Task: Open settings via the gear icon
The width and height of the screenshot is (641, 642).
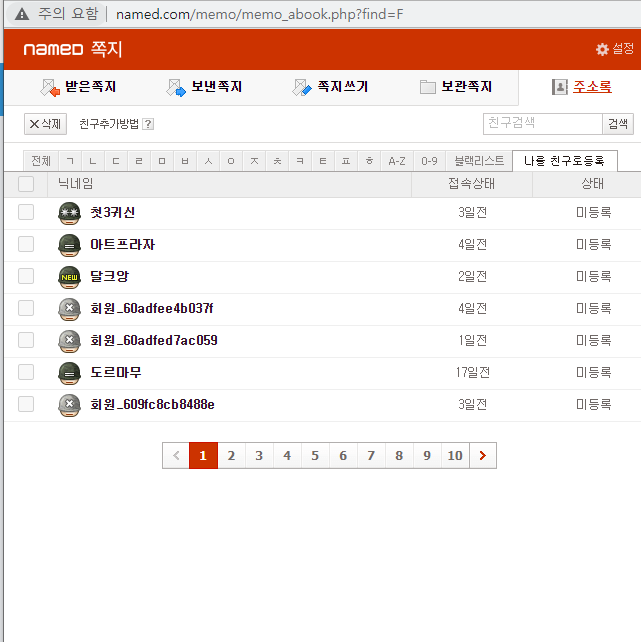Action: 602,49
